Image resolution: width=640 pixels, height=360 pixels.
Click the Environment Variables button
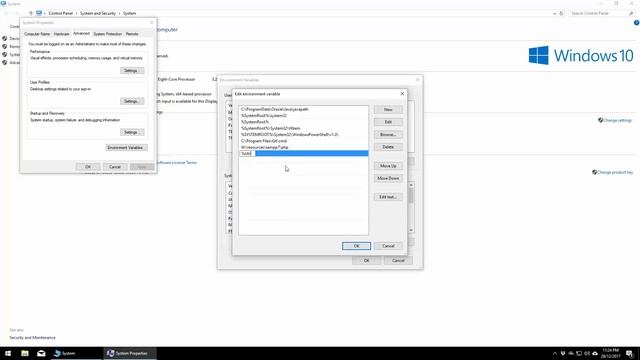(126, 147)
